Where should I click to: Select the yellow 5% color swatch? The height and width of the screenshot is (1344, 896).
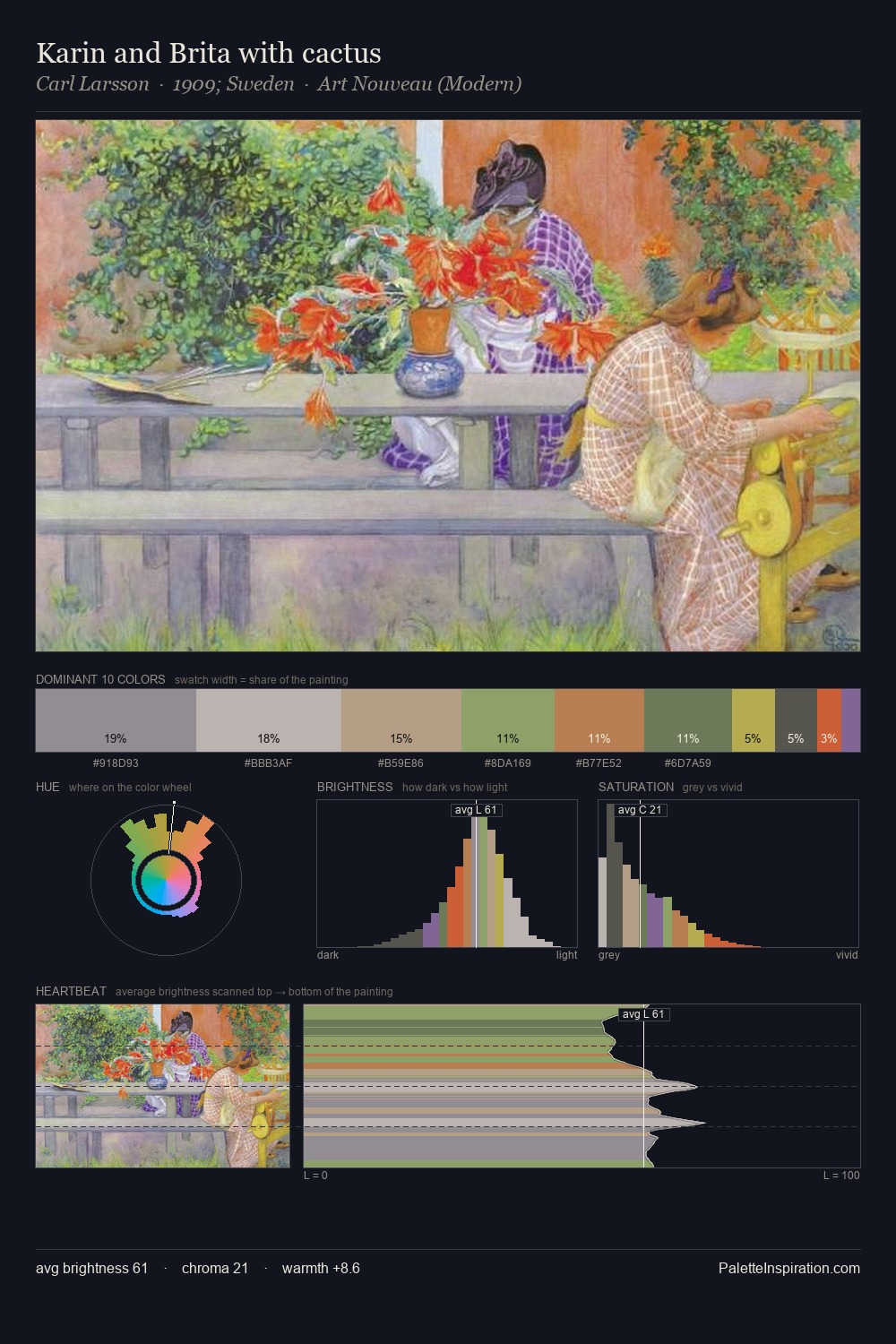coord(754,719)
